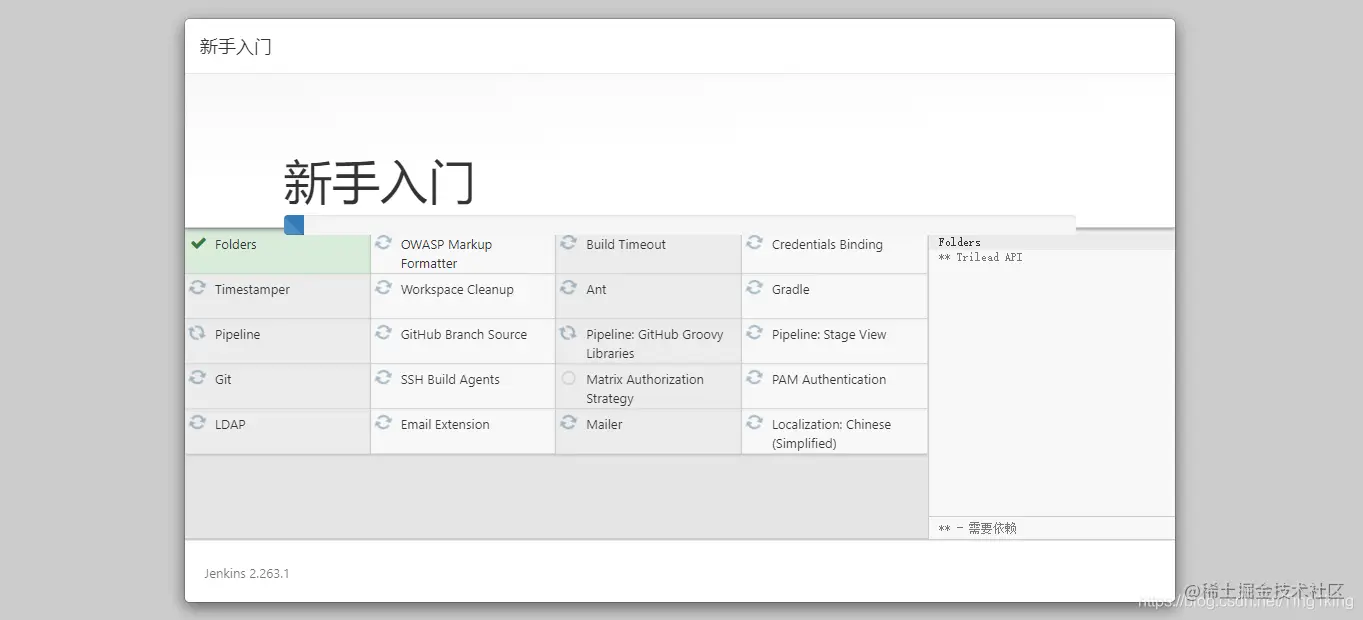Click the sync icon beside Mailer
1363x620 pixels.
click(x=569, y=423)
